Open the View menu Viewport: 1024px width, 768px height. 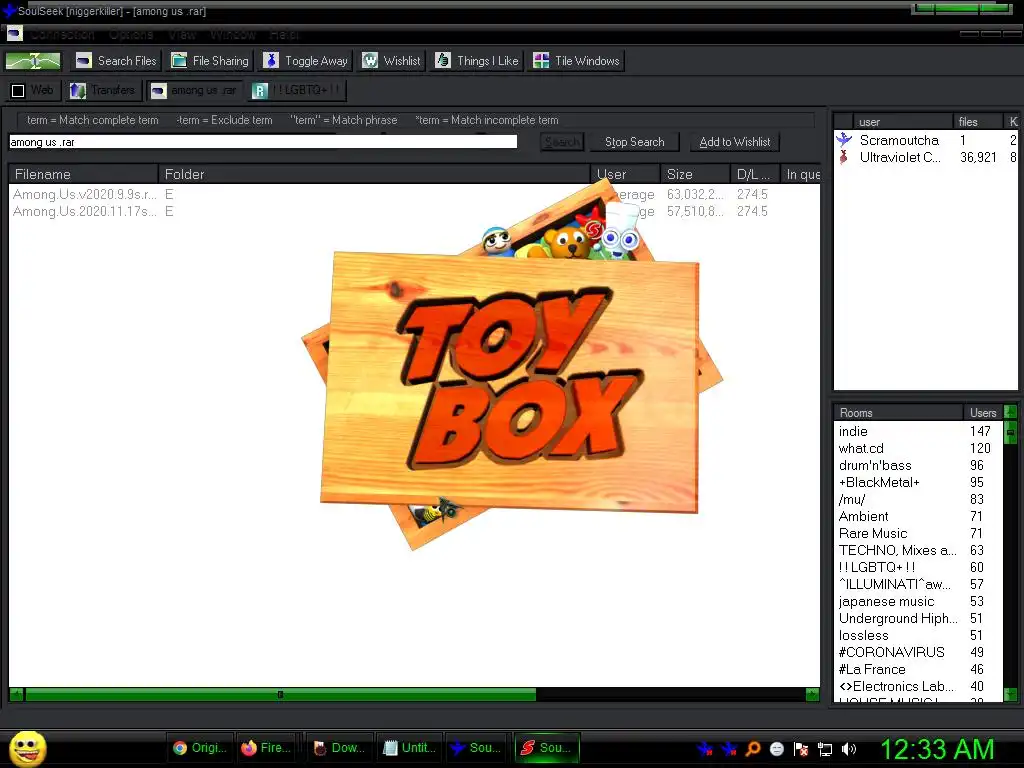(x=182, y=35)
